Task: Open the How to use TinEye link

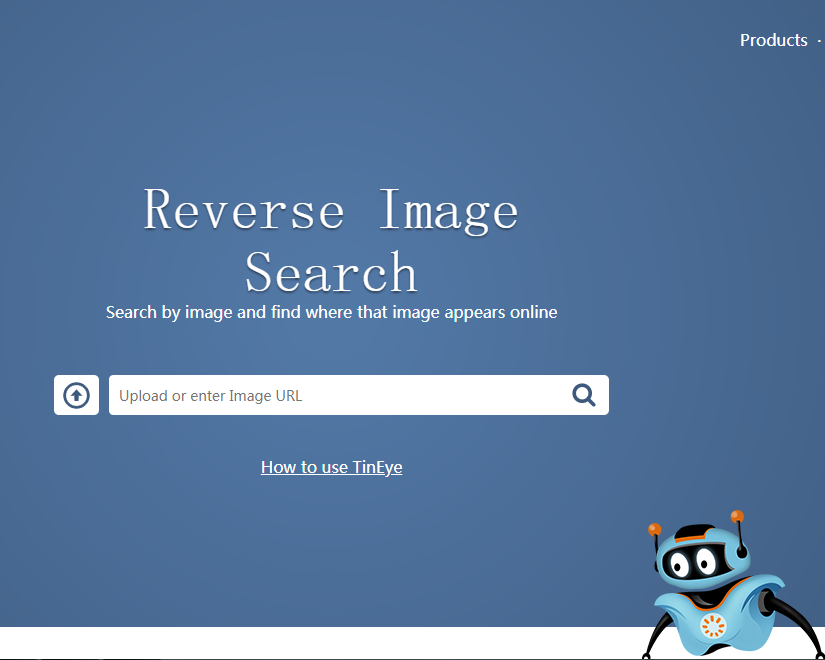Action: pos(331,467)
